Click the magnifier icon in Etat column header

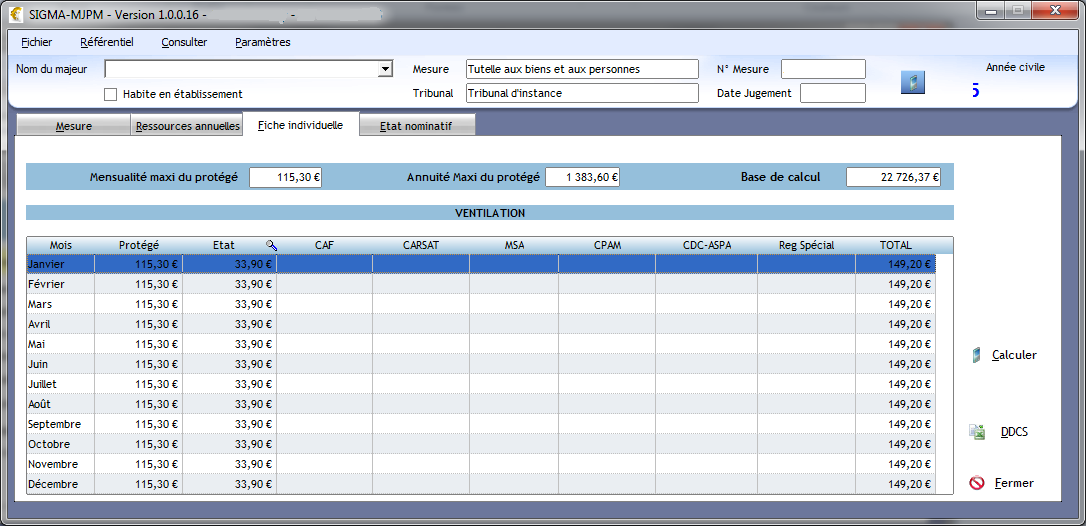271,245
